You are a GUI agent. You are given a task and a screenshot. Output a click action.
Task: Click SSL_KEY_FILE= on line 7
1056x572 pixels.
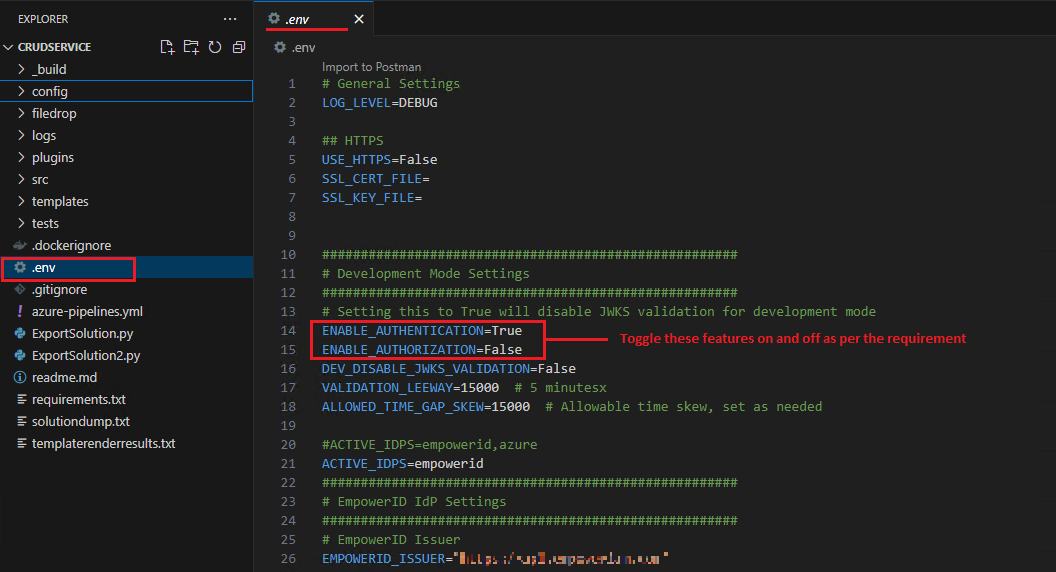coord(372,197)
